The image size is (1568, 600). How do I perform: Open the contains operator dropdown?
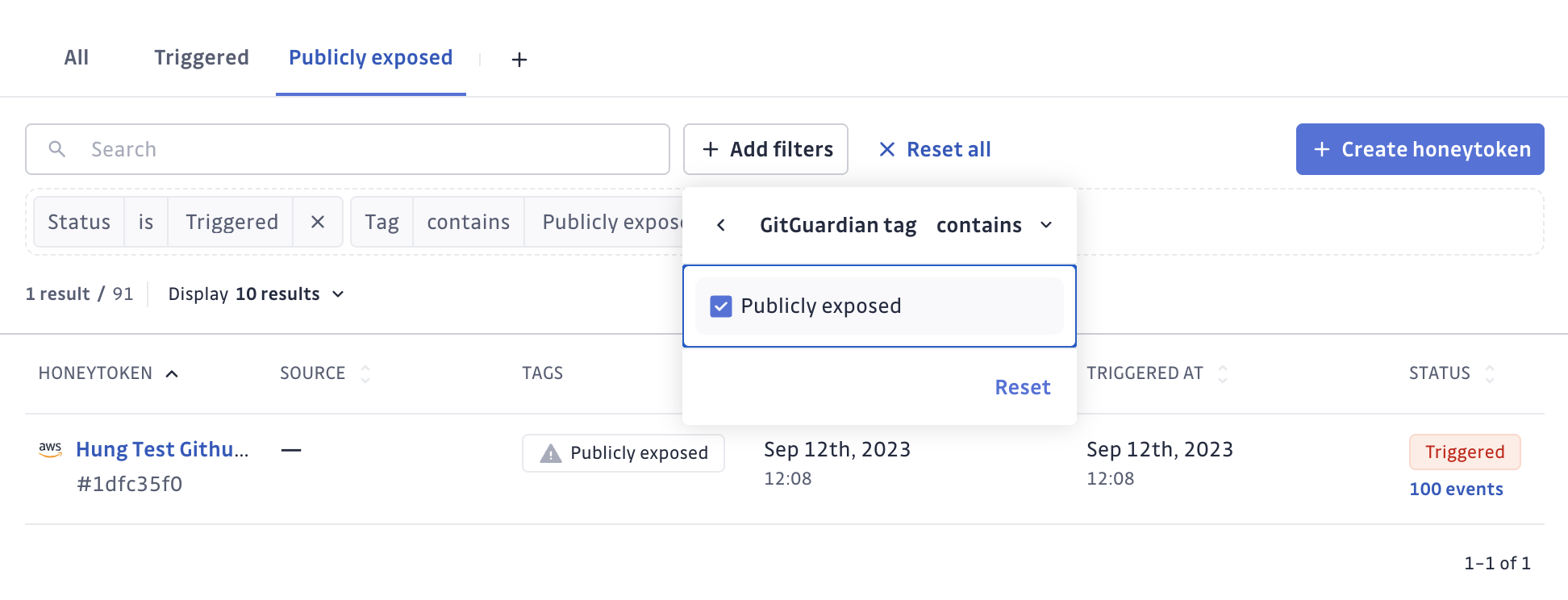click(995, 225)
